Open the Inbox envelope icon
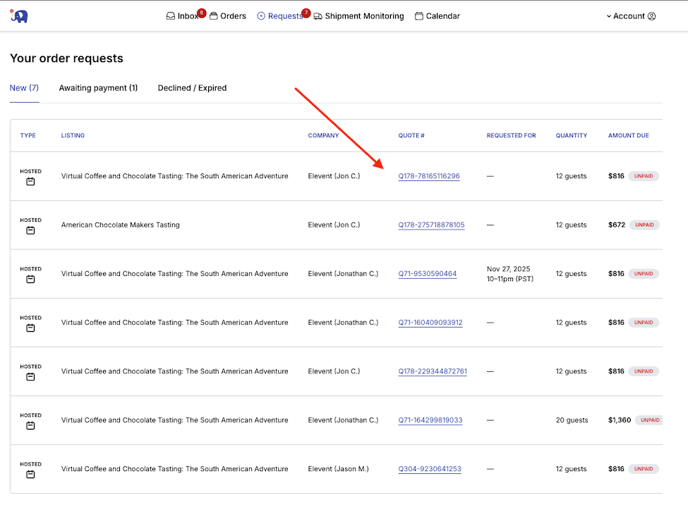This screenshot has width=688, height=524. pyautogui.click(x=171, y=16)
